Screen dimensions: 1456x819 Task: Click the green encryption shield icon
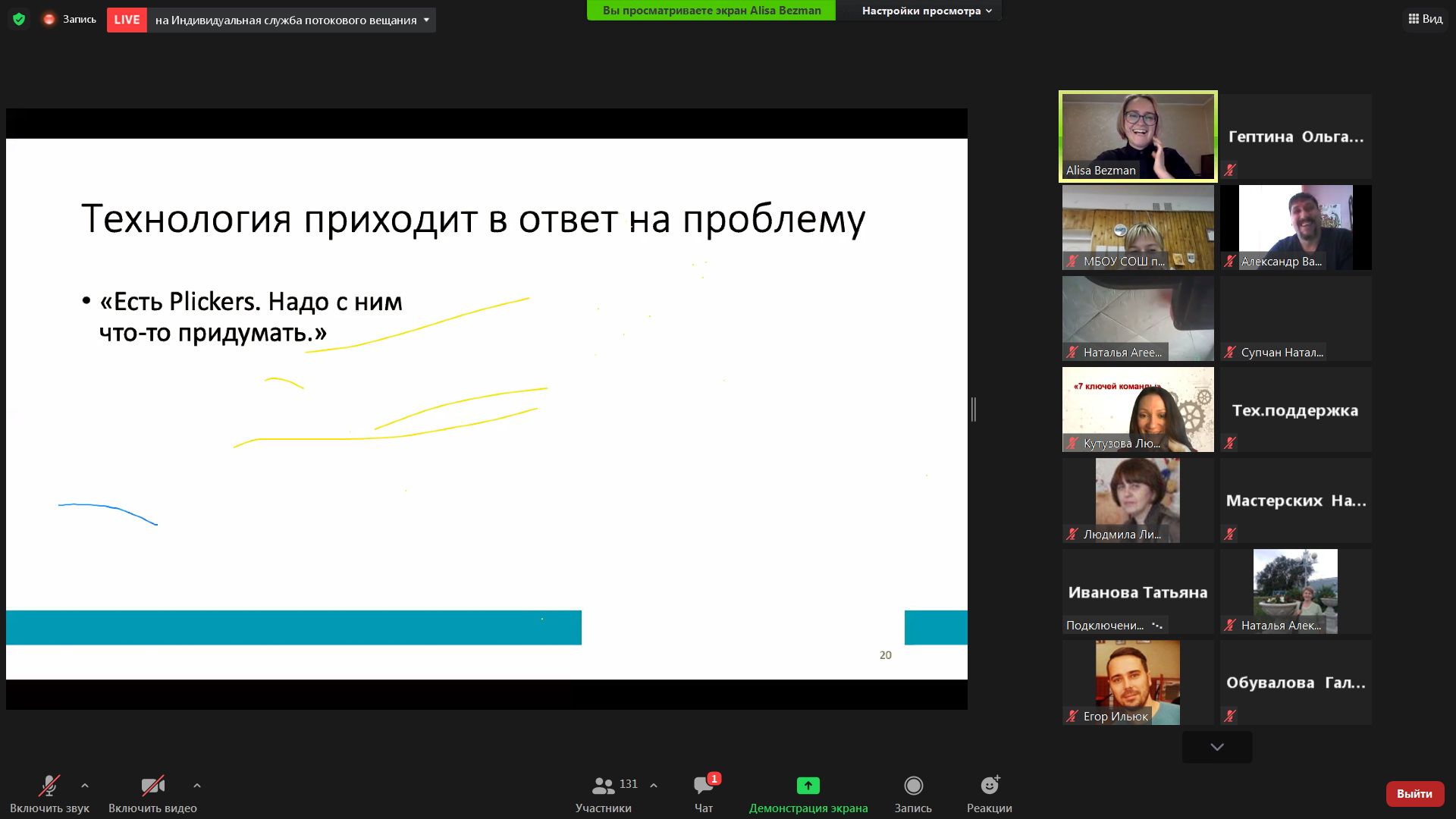coord(19,20)
